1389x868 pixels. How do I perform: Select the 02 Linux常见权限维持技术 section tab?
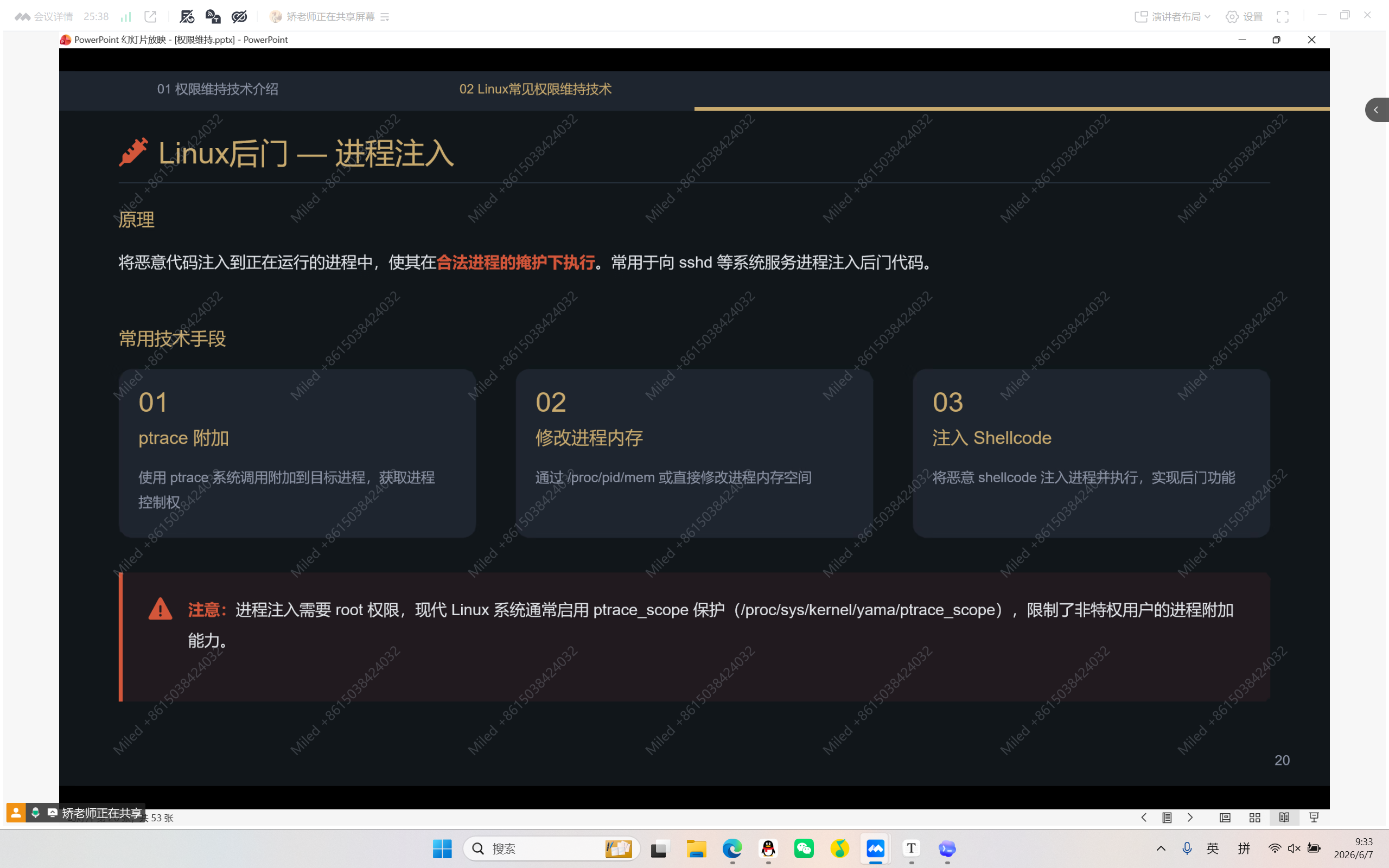(535, 89)
